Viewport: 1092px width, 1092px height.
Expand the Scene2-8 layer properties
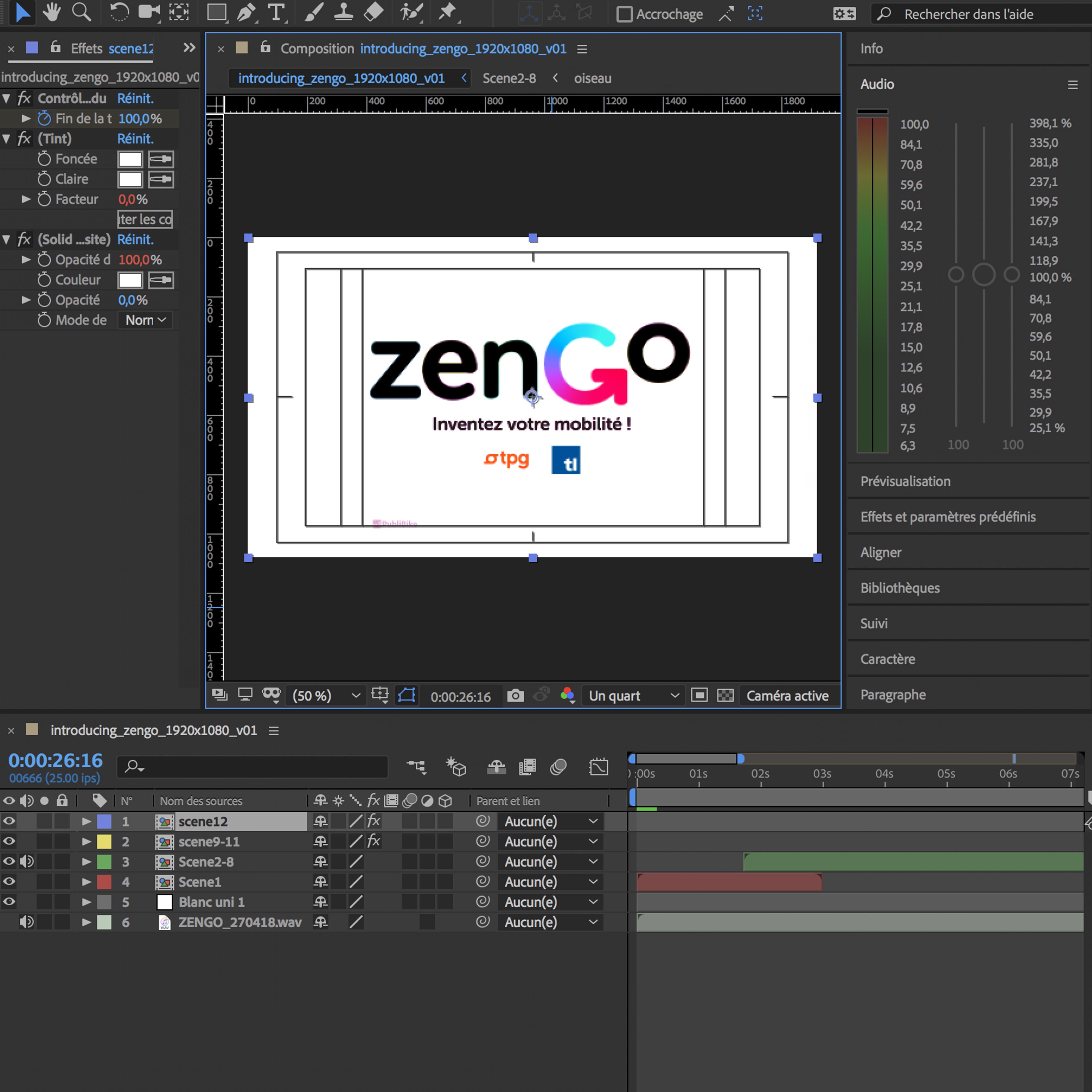pyautogui.click(x=86, y=861)
